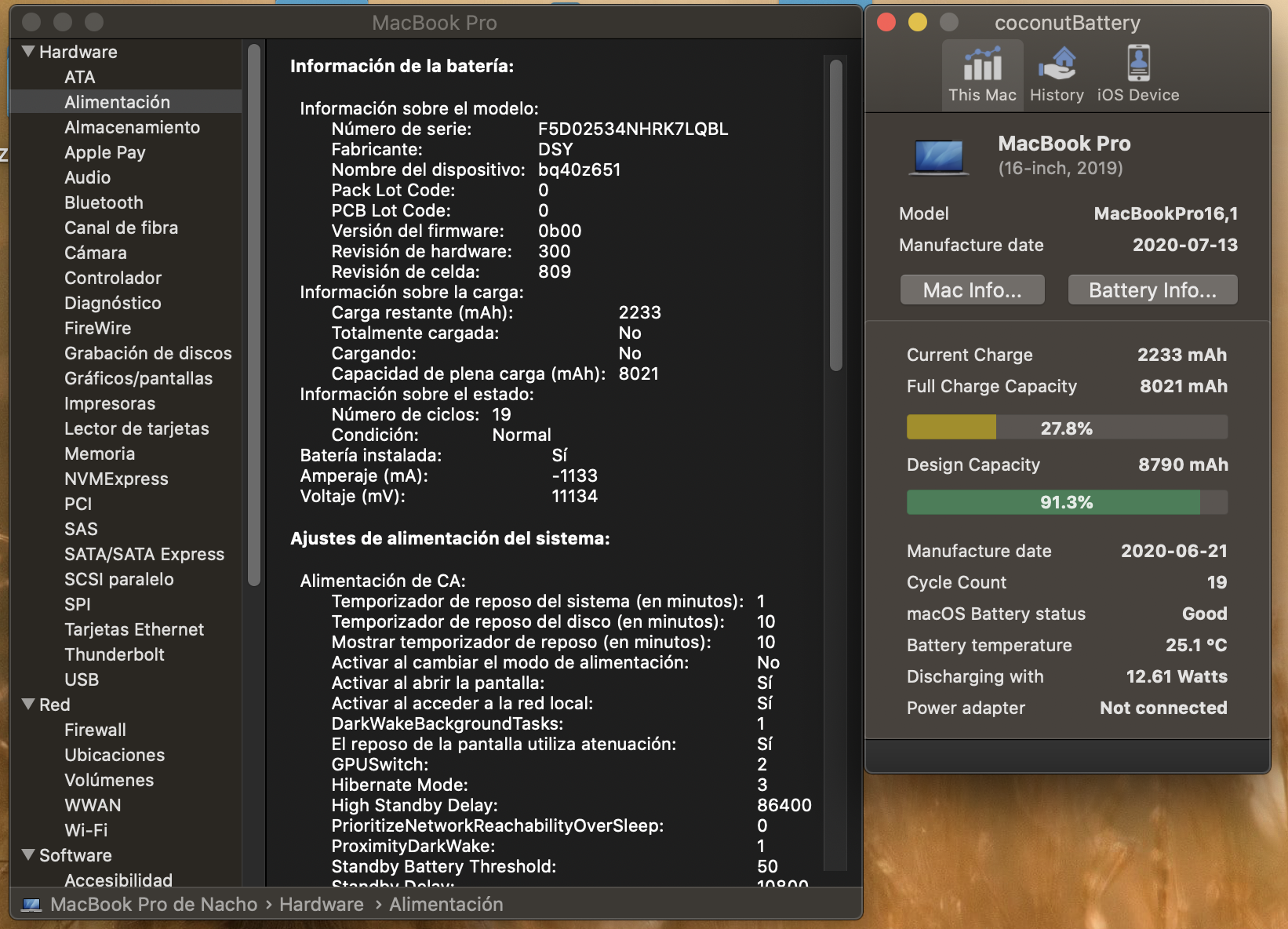Select Impresoras in the sidebar
Viewport: 1288px width, 929px height.
pos(110,403)
